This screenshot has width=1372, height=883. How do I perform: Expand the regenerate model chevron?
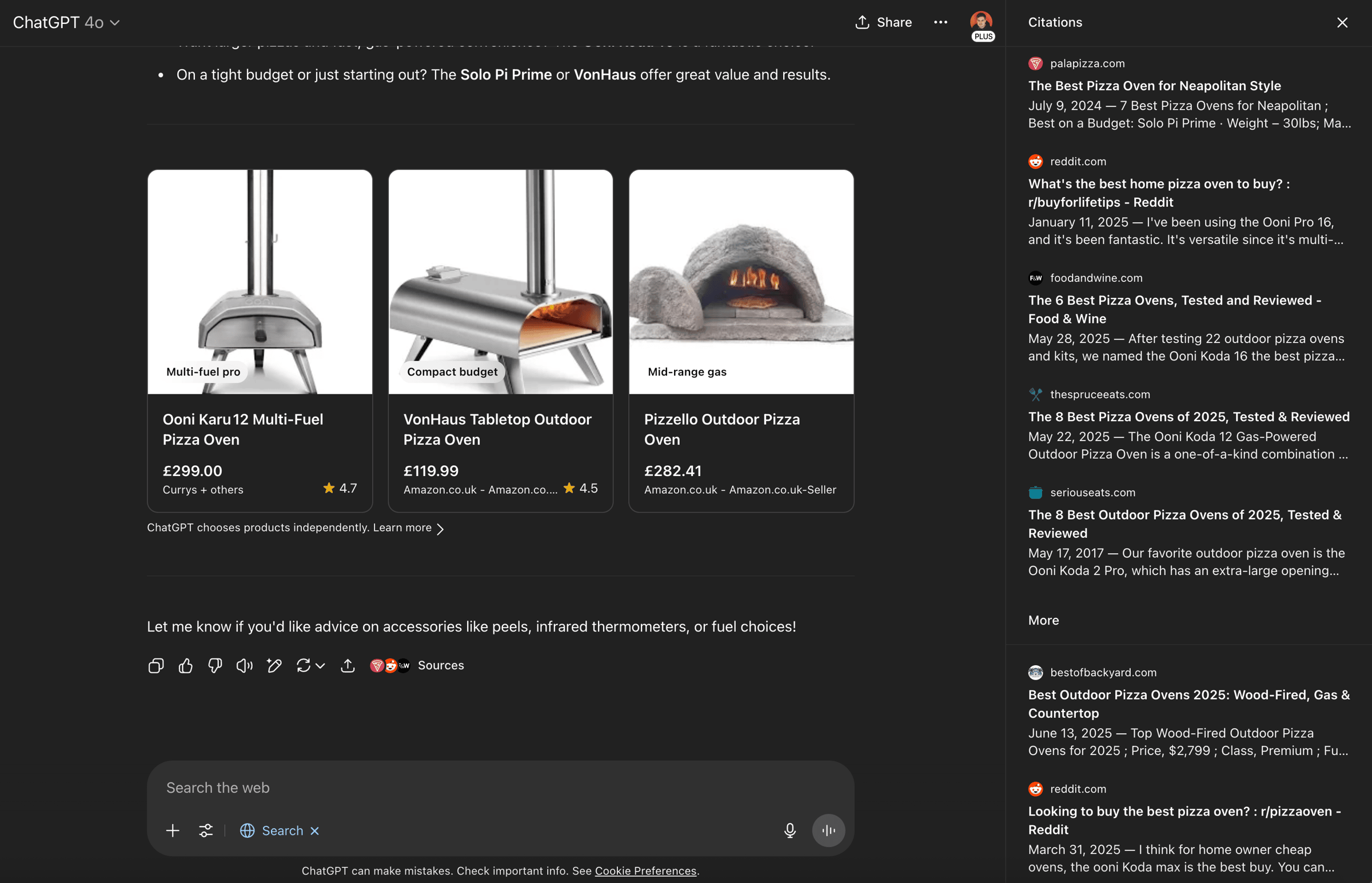321,666
